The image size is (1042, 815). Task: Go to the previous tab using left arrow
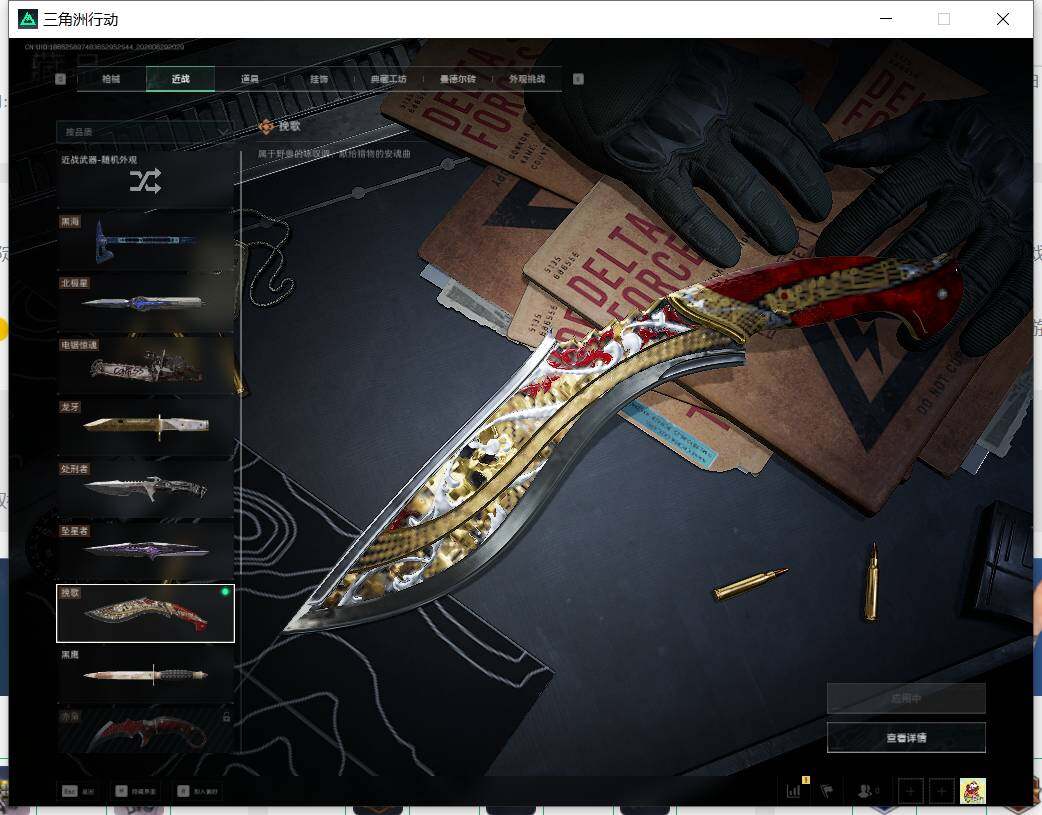click(x=60, y=78)
